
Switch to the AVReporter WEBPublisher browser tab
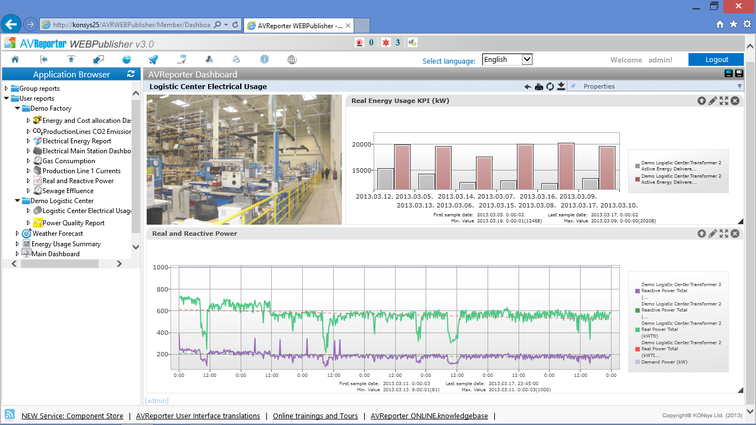click(299, 26)
